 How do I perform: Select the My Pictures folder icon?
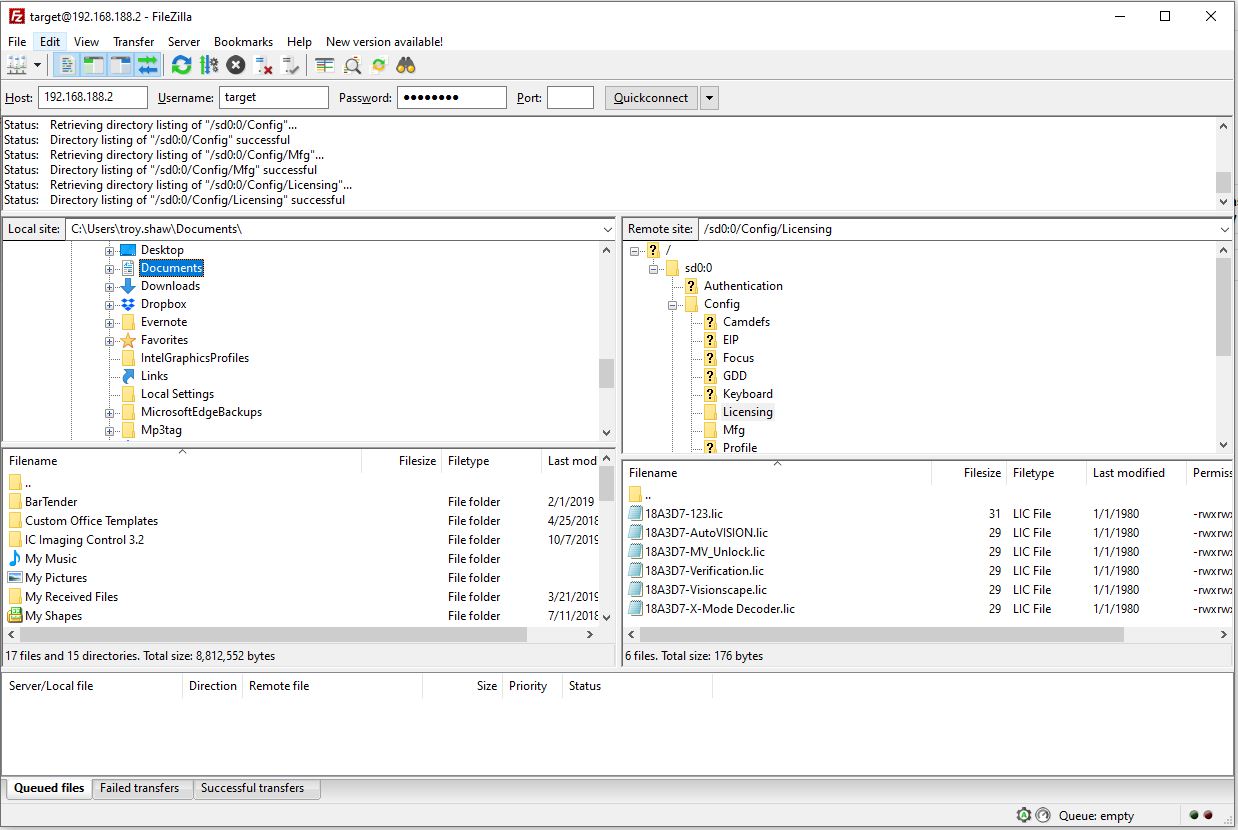15,578
